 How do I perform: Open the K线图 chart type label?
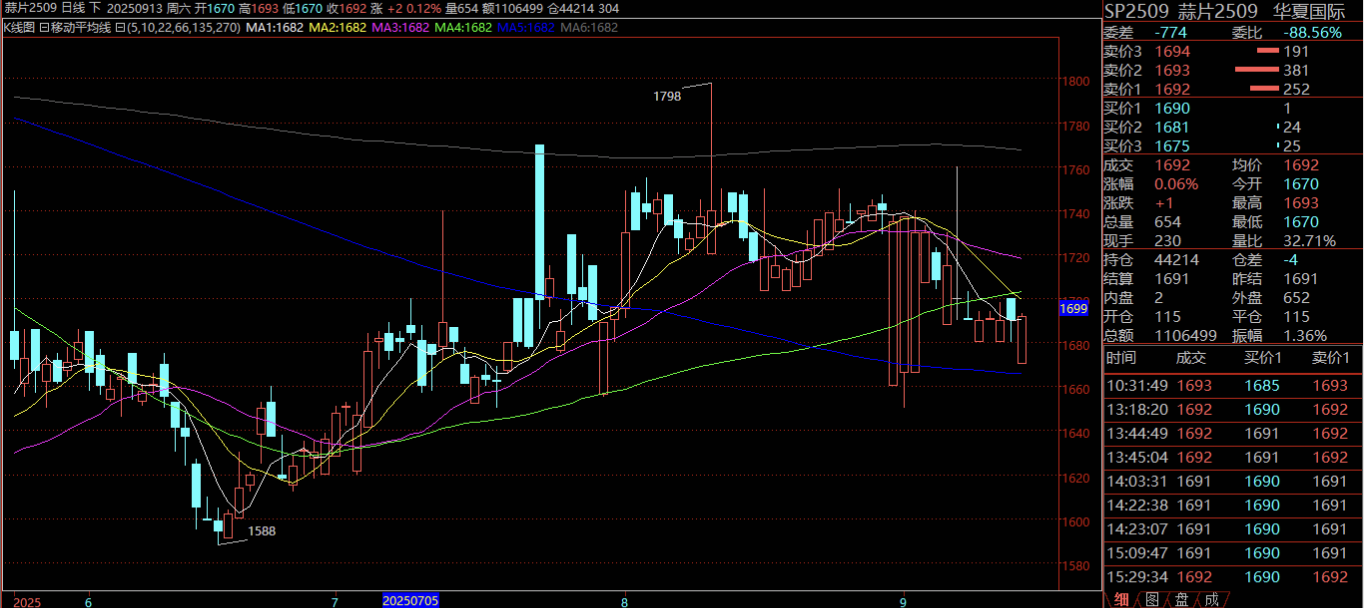(x=18, y=27)
